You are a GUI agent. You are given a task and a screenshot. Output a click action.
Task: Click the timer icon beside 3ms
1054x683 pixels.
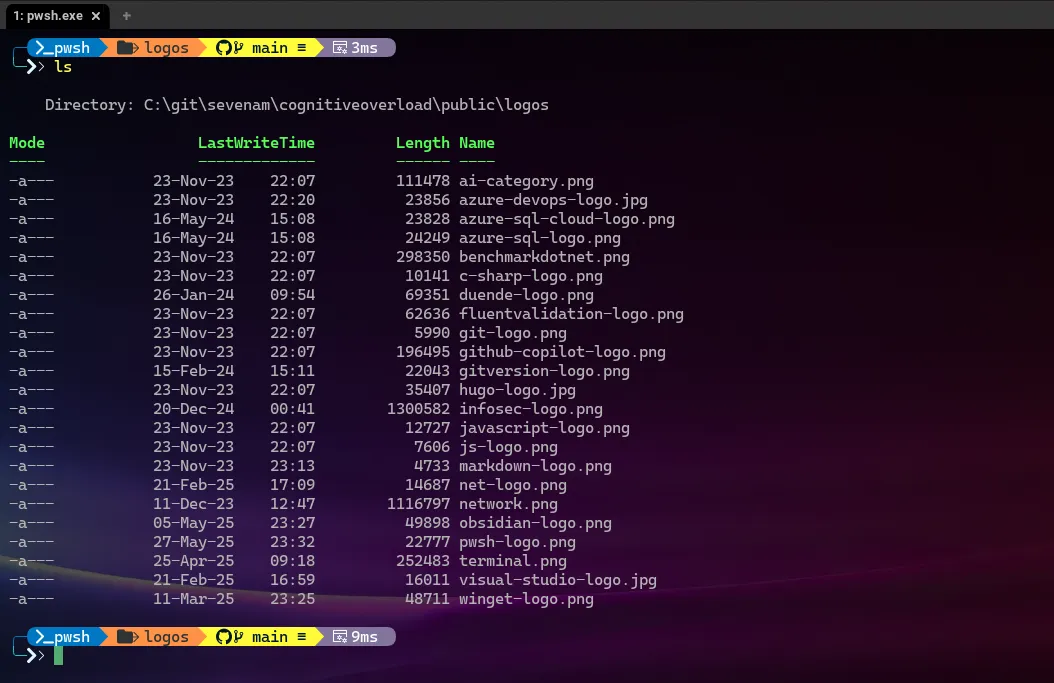(339, 47)
